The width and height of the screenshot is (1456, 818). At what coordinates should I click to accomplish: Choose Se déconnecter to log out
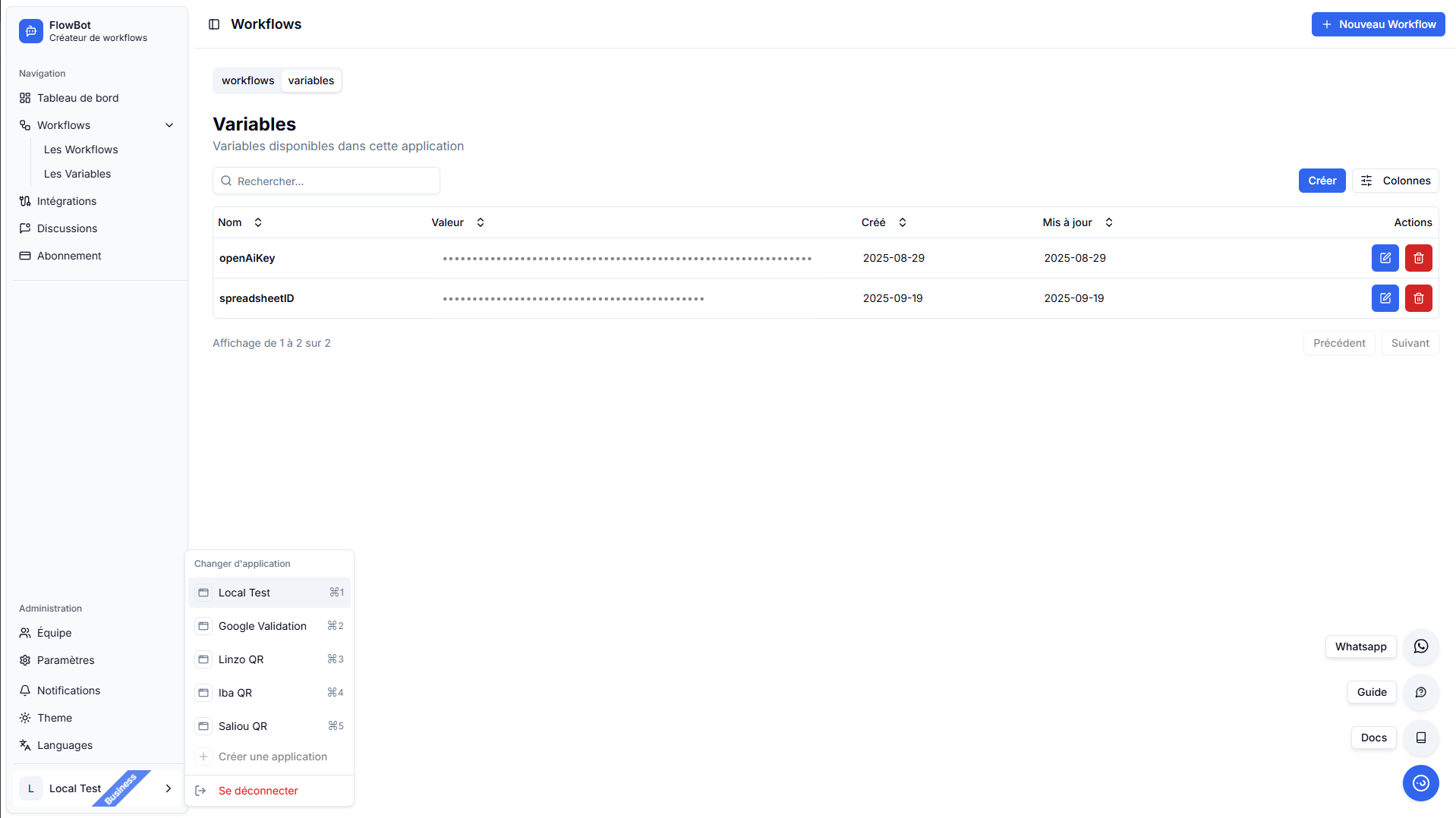[258, 791]
